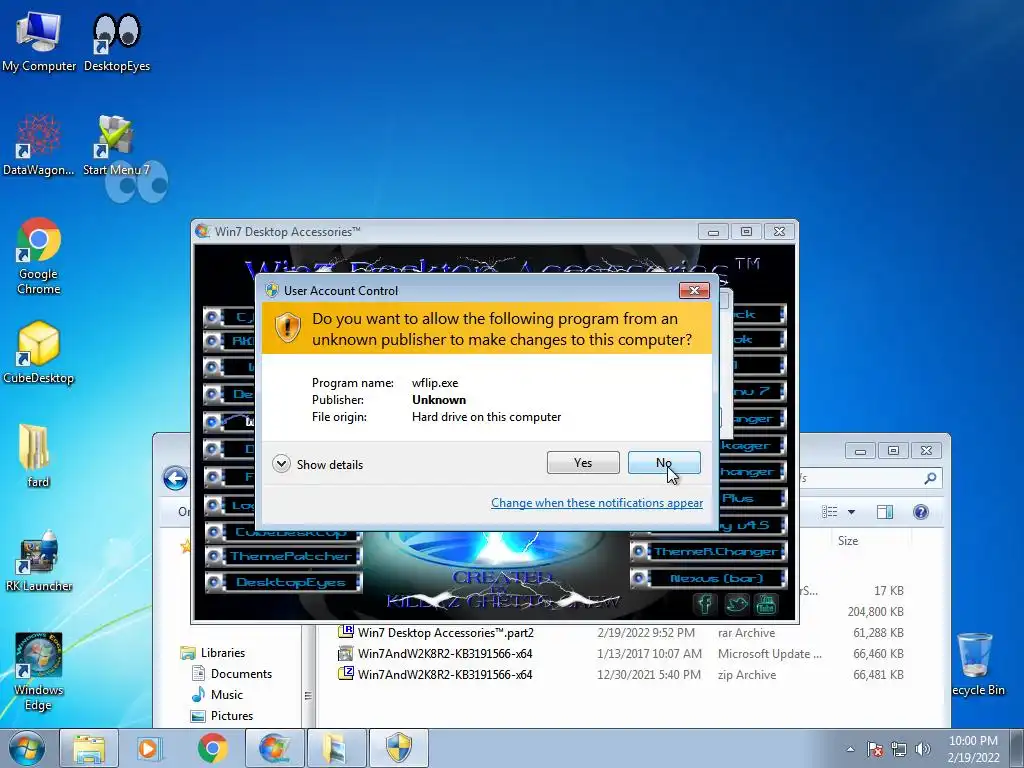The width and height of the screenshot is (1024, 768).
Task: Open CubeDesktop desktop icon
Action: (x=39, y=353)
